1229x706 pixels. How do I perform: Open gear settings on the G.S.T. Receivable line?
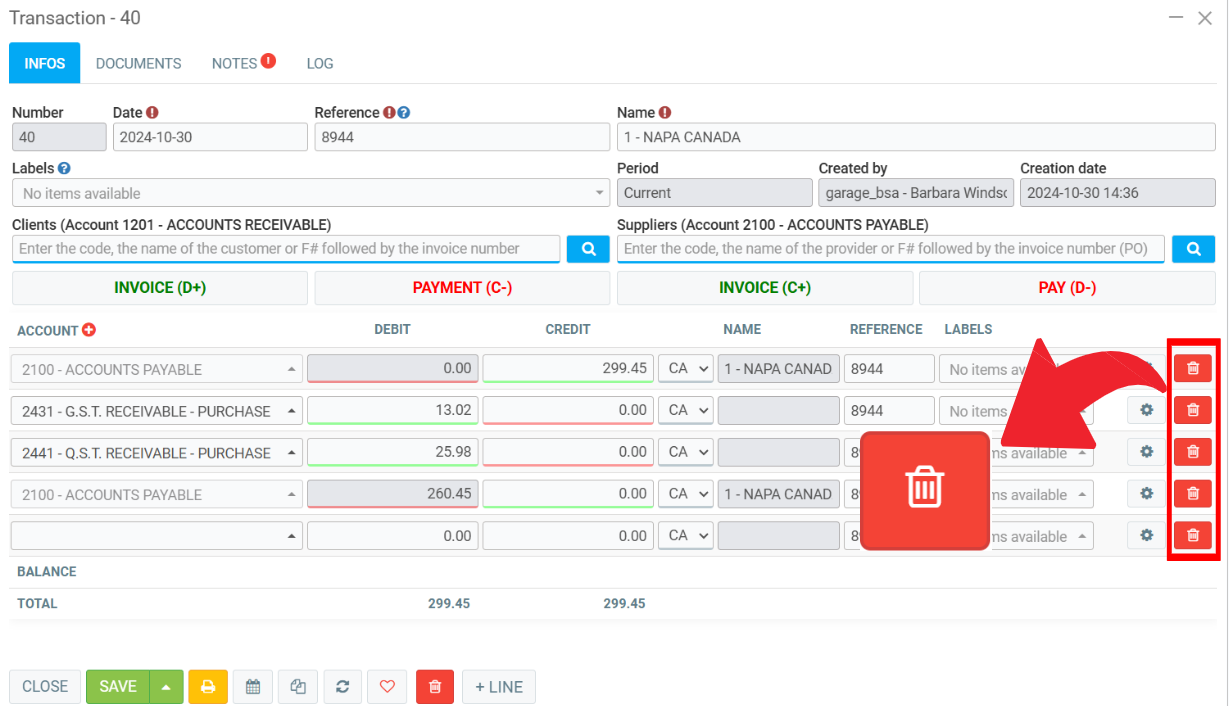point(1146,410)
